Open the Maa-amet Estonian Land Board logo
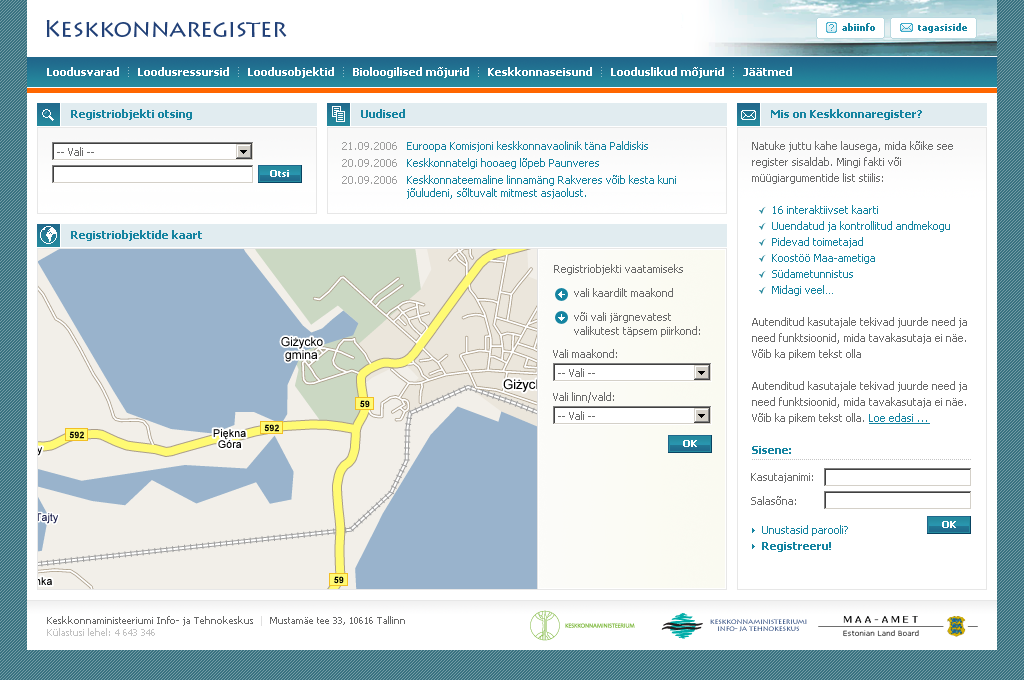The height and width of the screenshot is (680, 1024). point(897,625)
